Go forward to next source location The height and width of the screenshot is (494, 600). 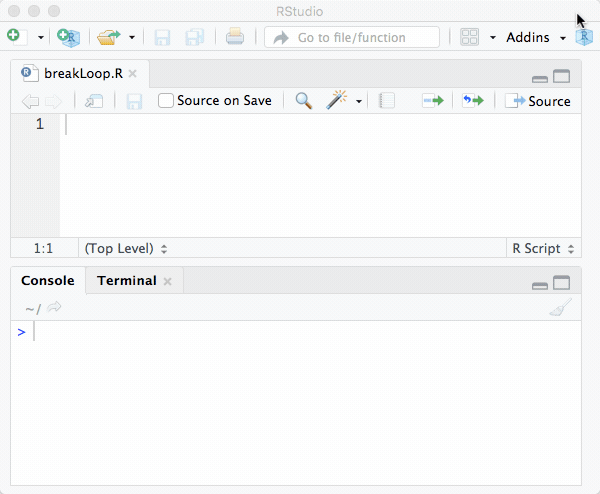click(x=53, y=101)
